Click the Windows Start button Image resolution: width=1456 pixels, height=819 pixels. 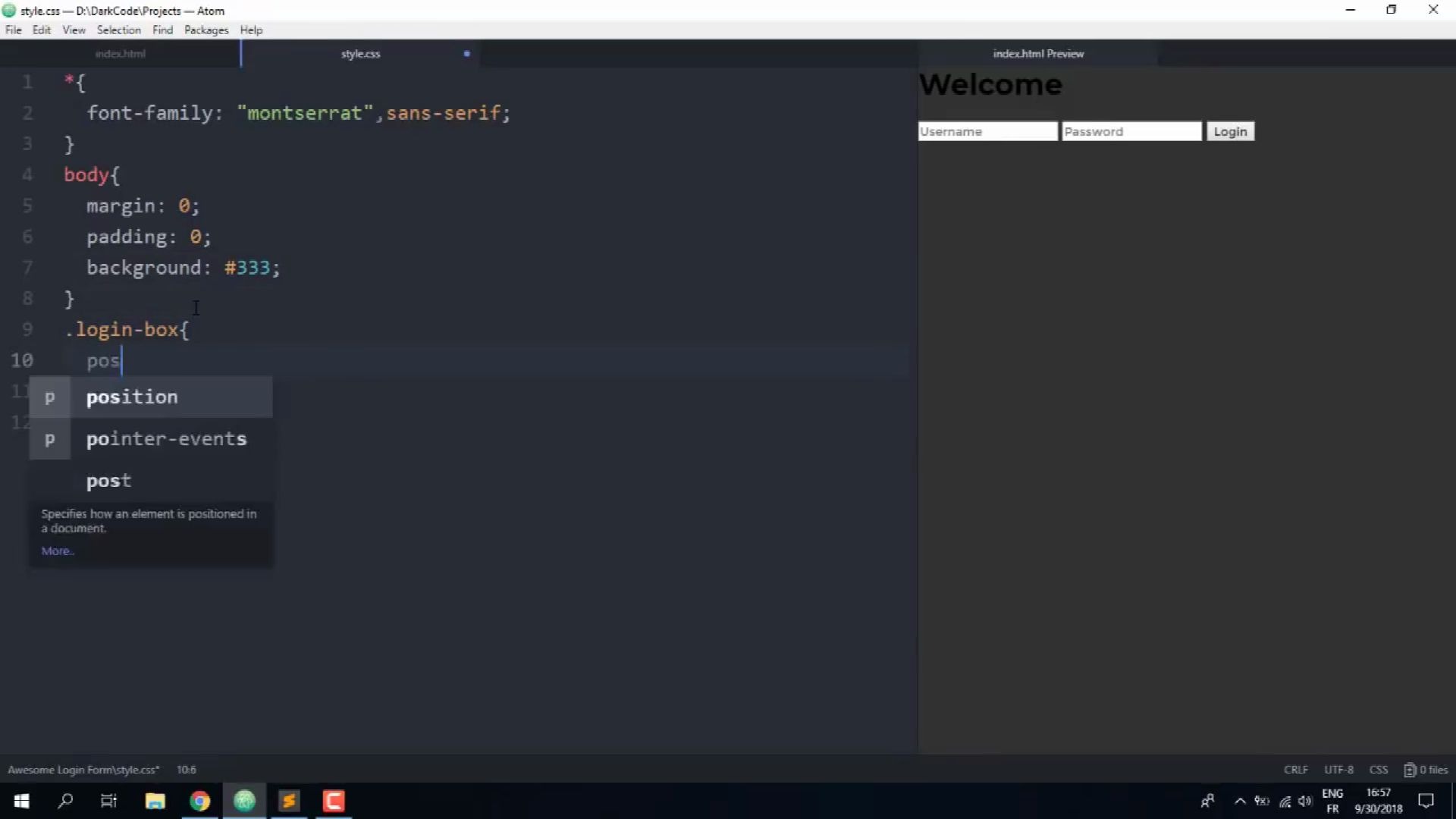click(x=22, y=800)
